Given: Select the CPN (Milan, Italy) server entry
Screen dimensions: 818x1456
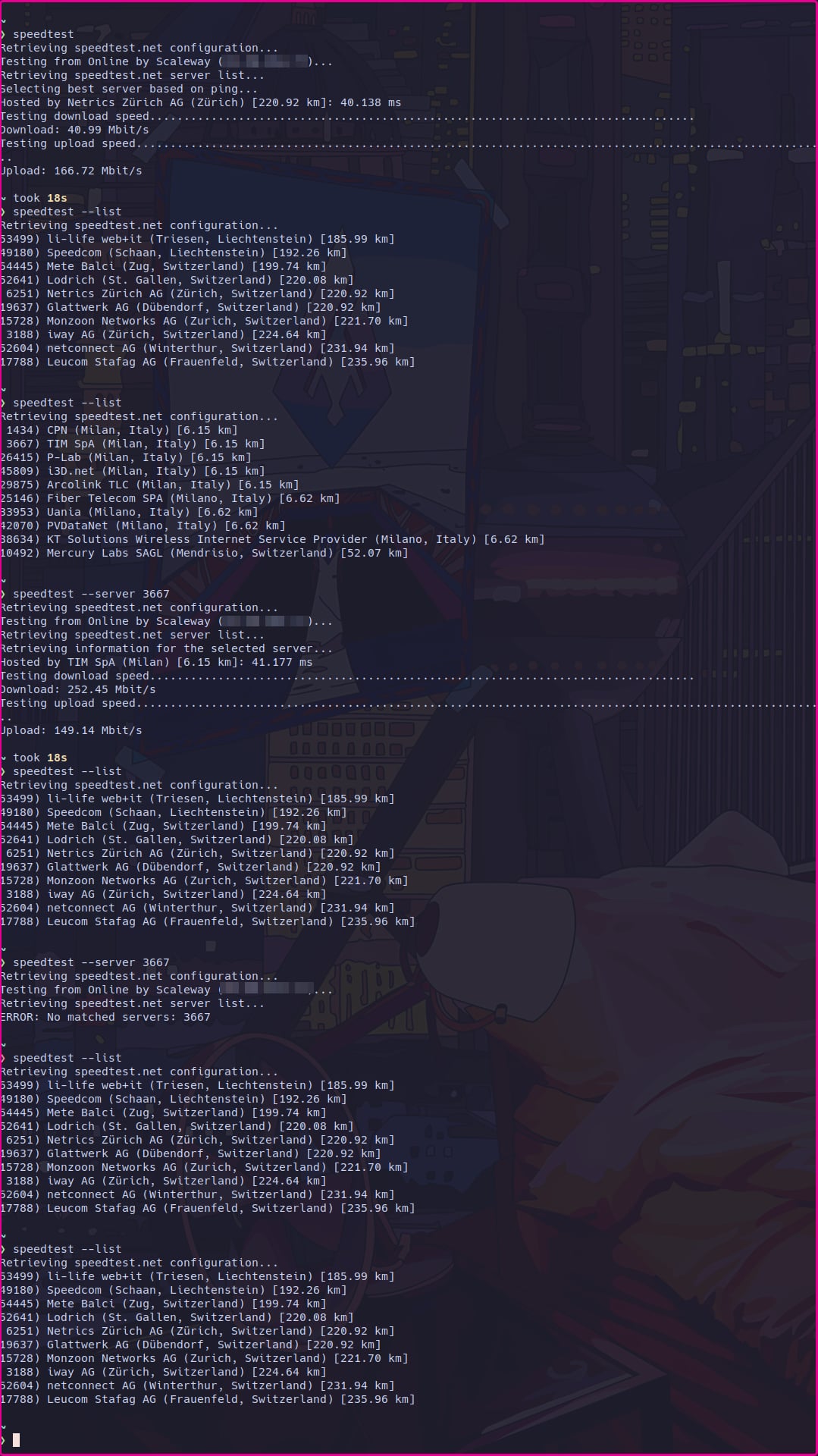Looking at the screenshot, I should pos(119,430).
